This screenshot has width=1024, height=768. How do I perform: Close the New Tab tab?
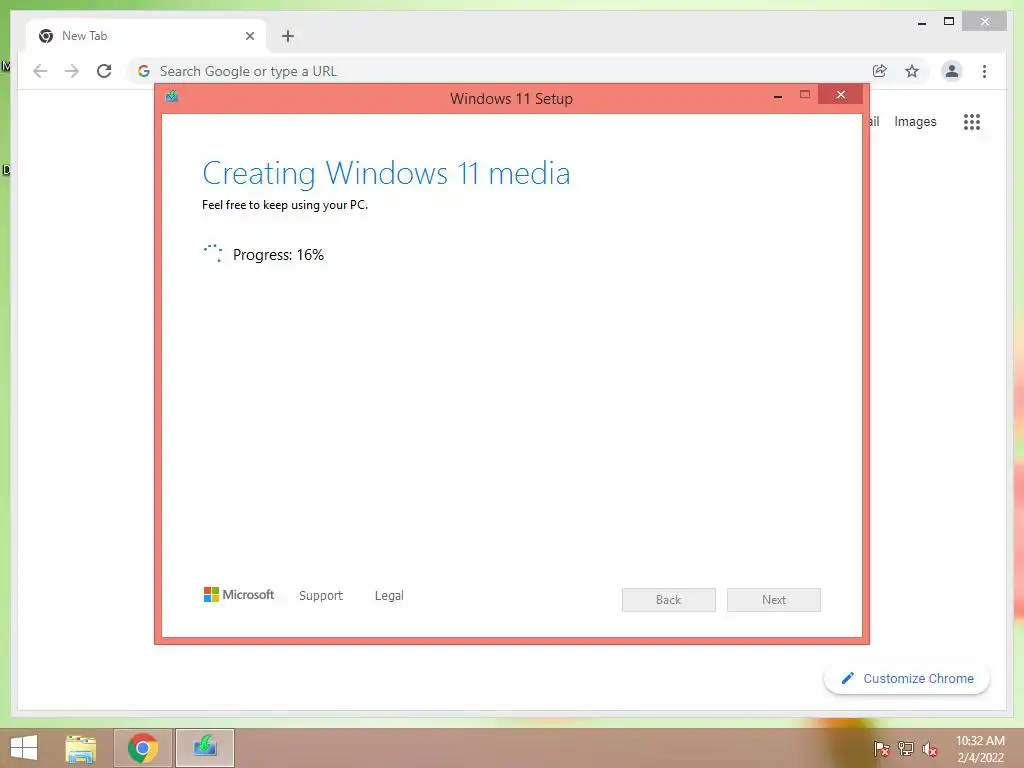(249, 36)
